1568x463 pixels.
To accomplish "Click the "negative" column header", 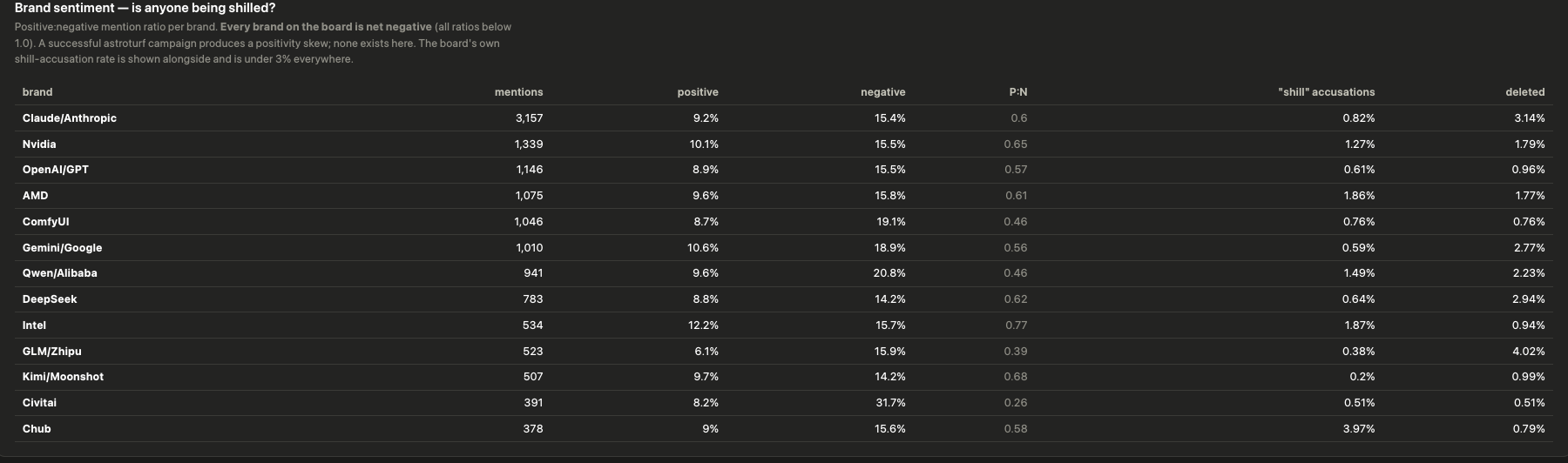I will pos(882,92).
